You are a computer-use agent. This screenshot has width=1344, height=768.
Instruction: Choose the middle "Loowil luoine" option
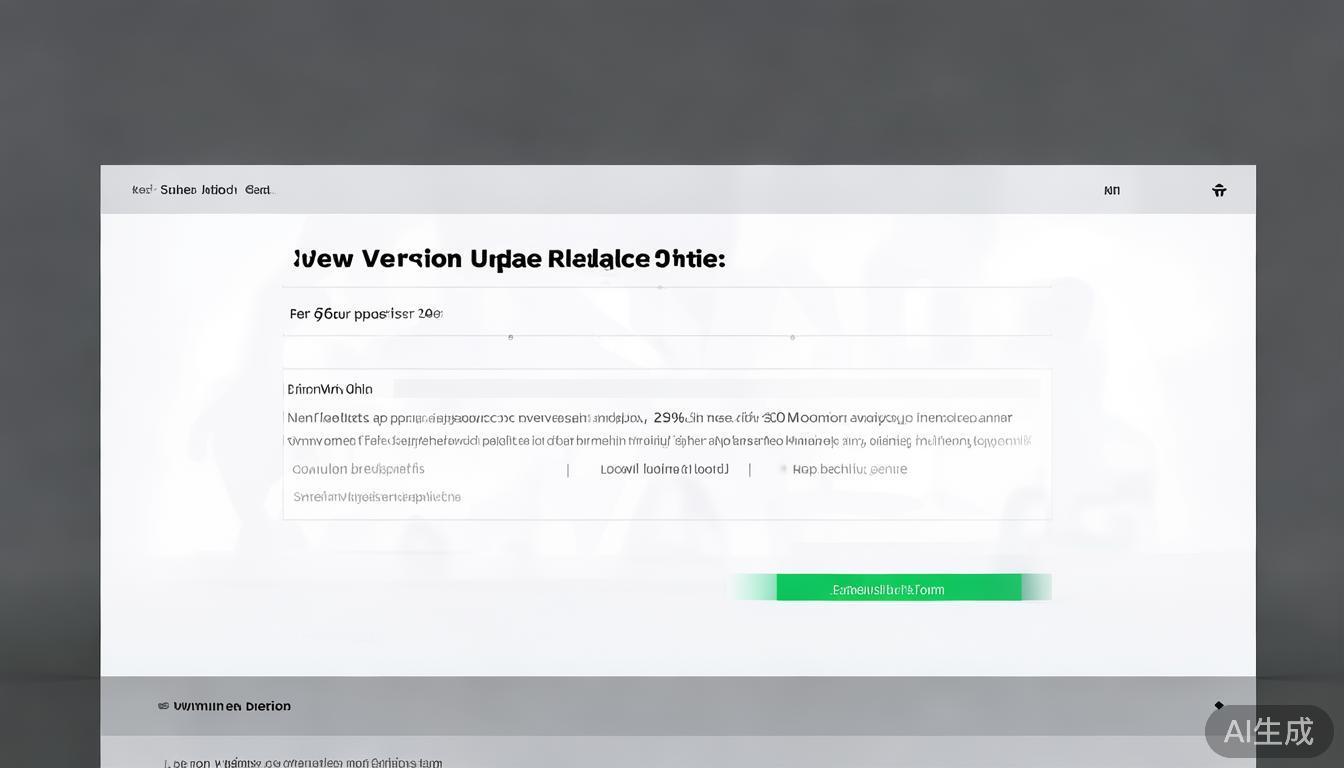point(664,469)
